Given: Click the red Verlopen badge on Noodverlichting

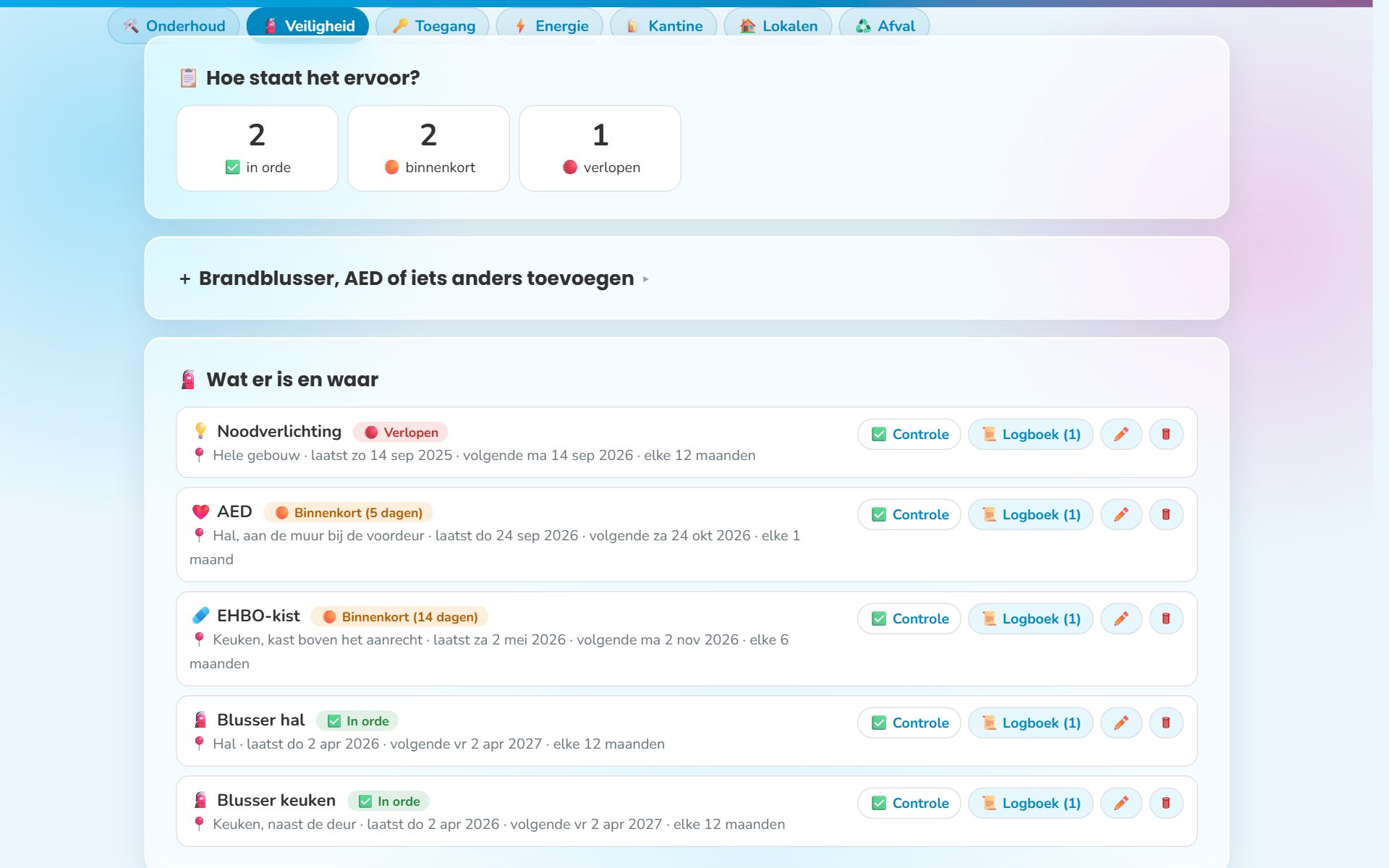Looking at the screenshot, I should [x=401, y=432].
